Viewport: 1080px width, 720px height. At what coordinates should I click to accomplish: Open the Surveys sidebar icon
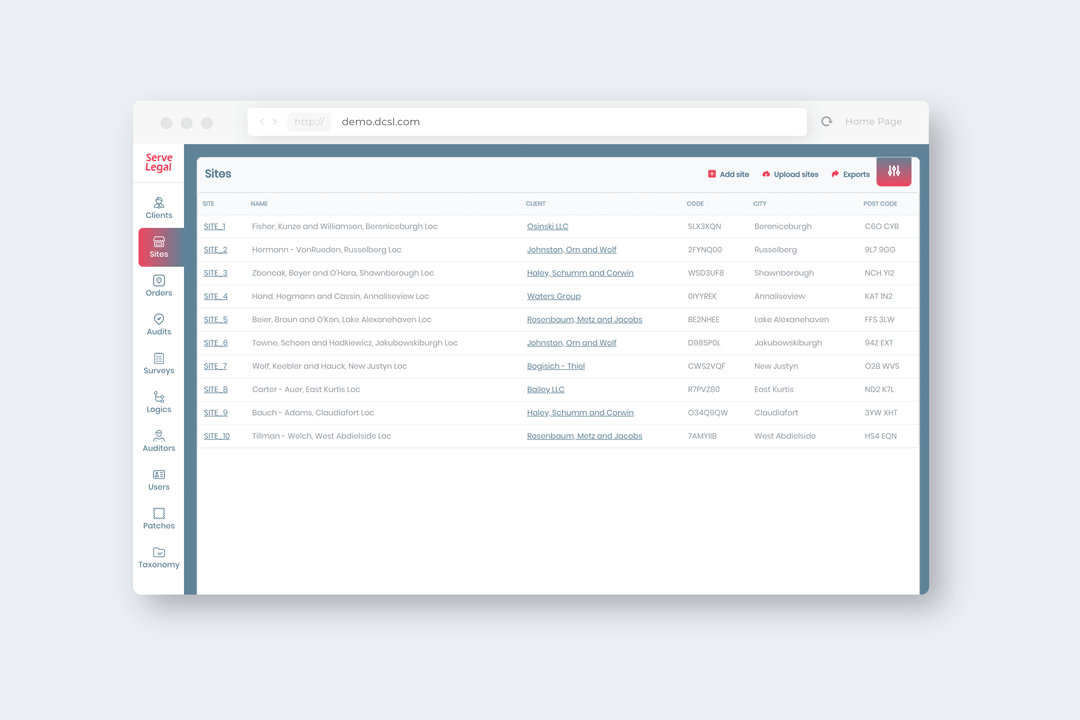pyautogui.click(x=158, y=358)
